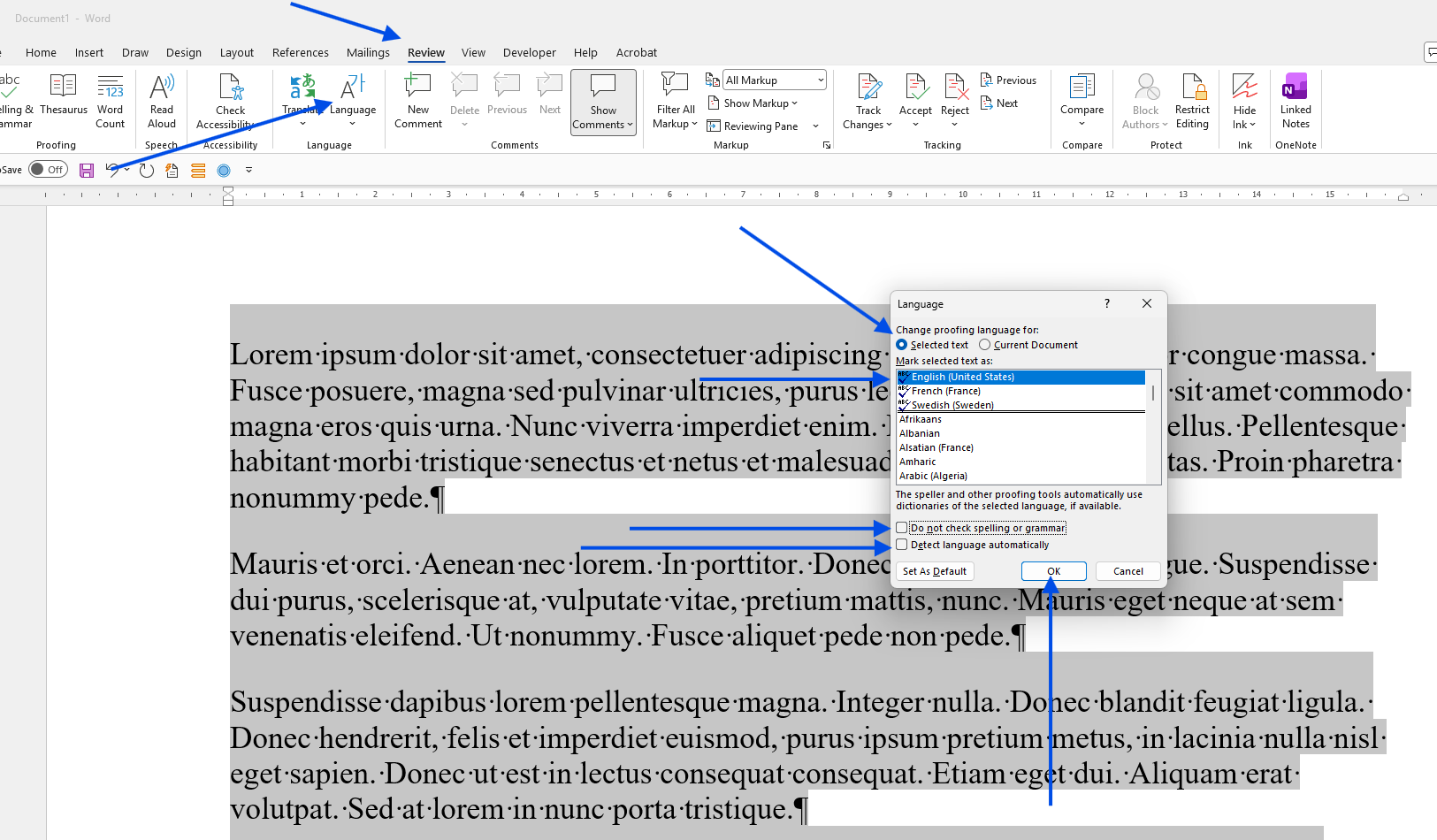Select Swedish (Sweden) in language list
Screen dimensions: 1437x840
point(1021,405)
